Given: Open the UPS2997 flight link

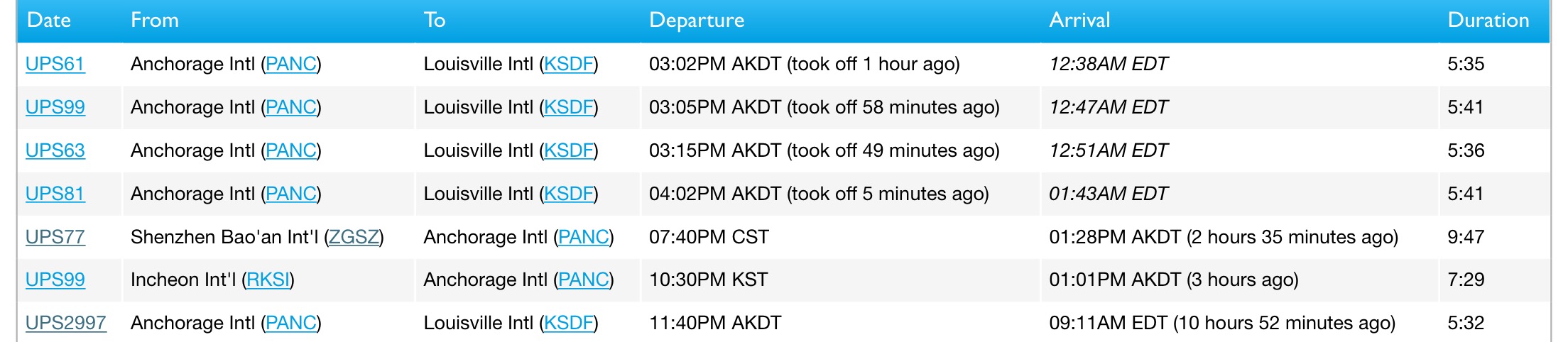Looking at the screenshot, I should tap(65, 323).
